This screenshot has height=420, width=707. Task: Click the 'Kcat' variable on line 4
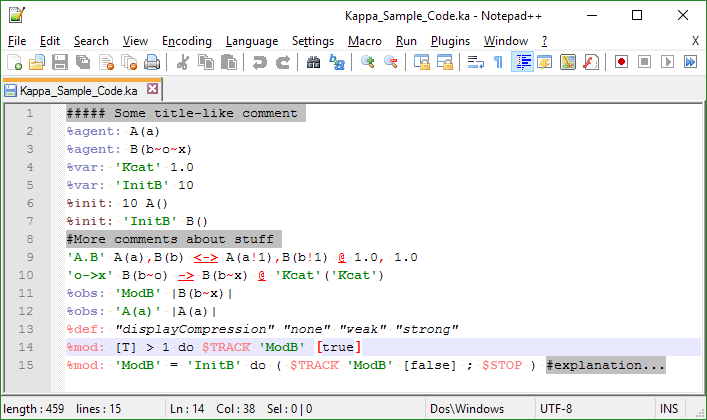point(138,167)
